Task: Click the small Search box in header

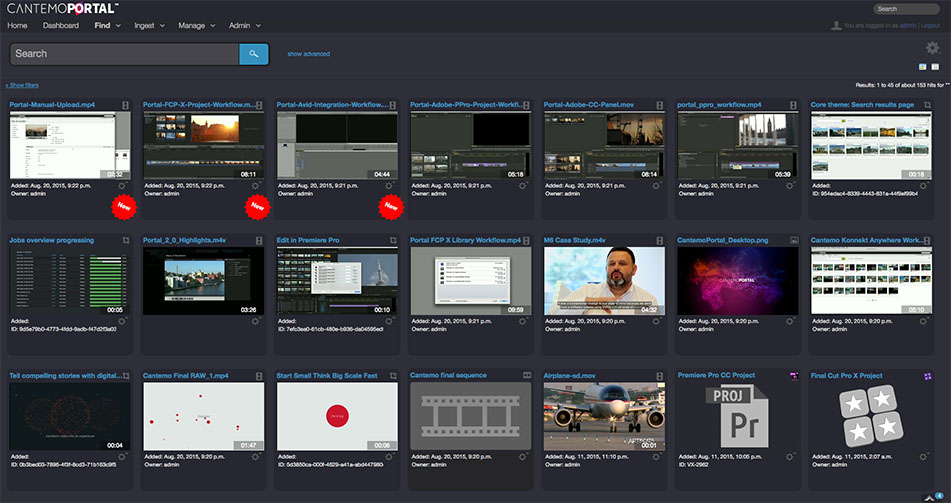Action: (906, 9)
